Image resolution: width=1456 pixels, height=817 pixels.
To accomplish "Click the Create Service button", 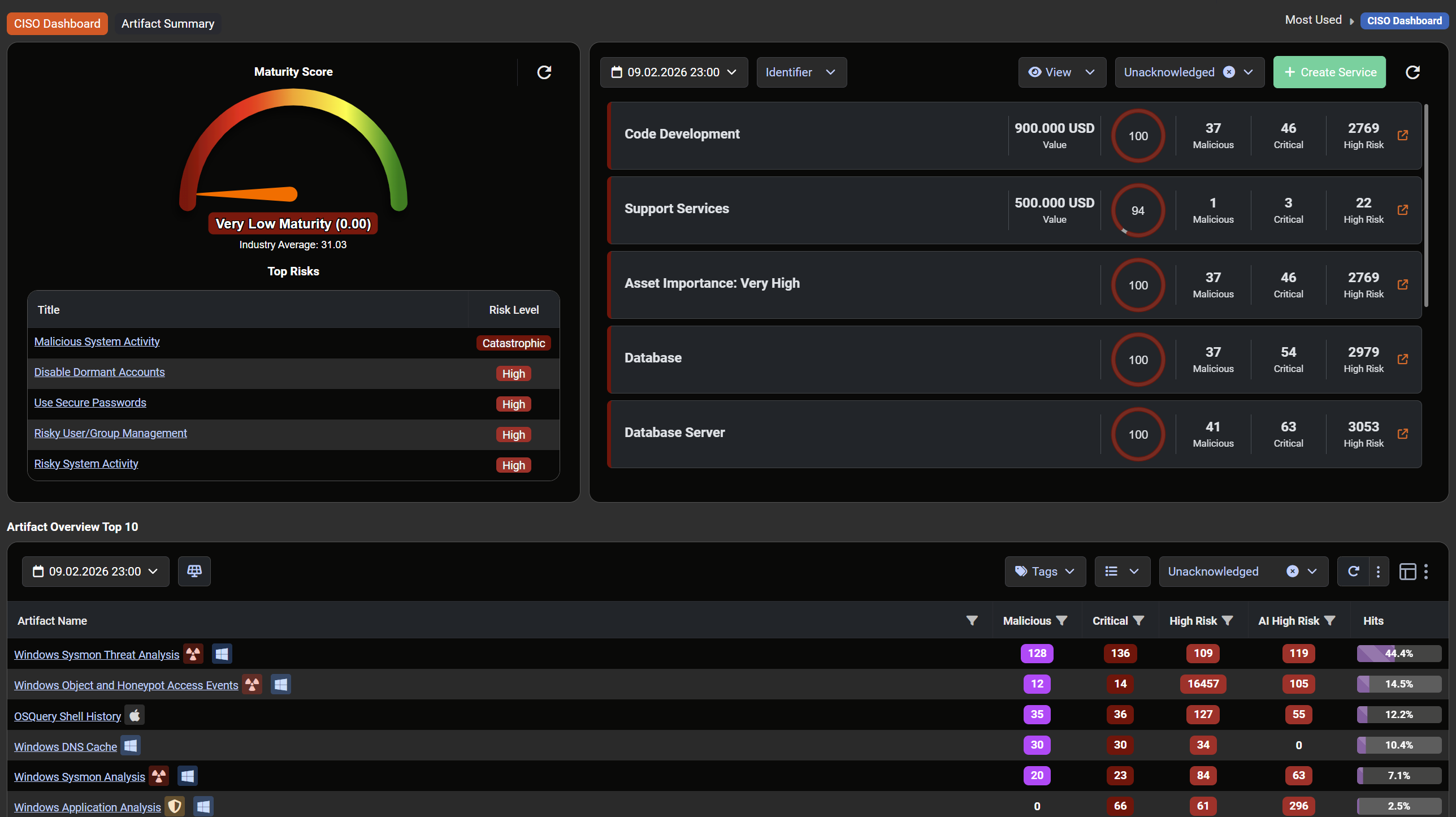I will click(x=1329, y=72).
